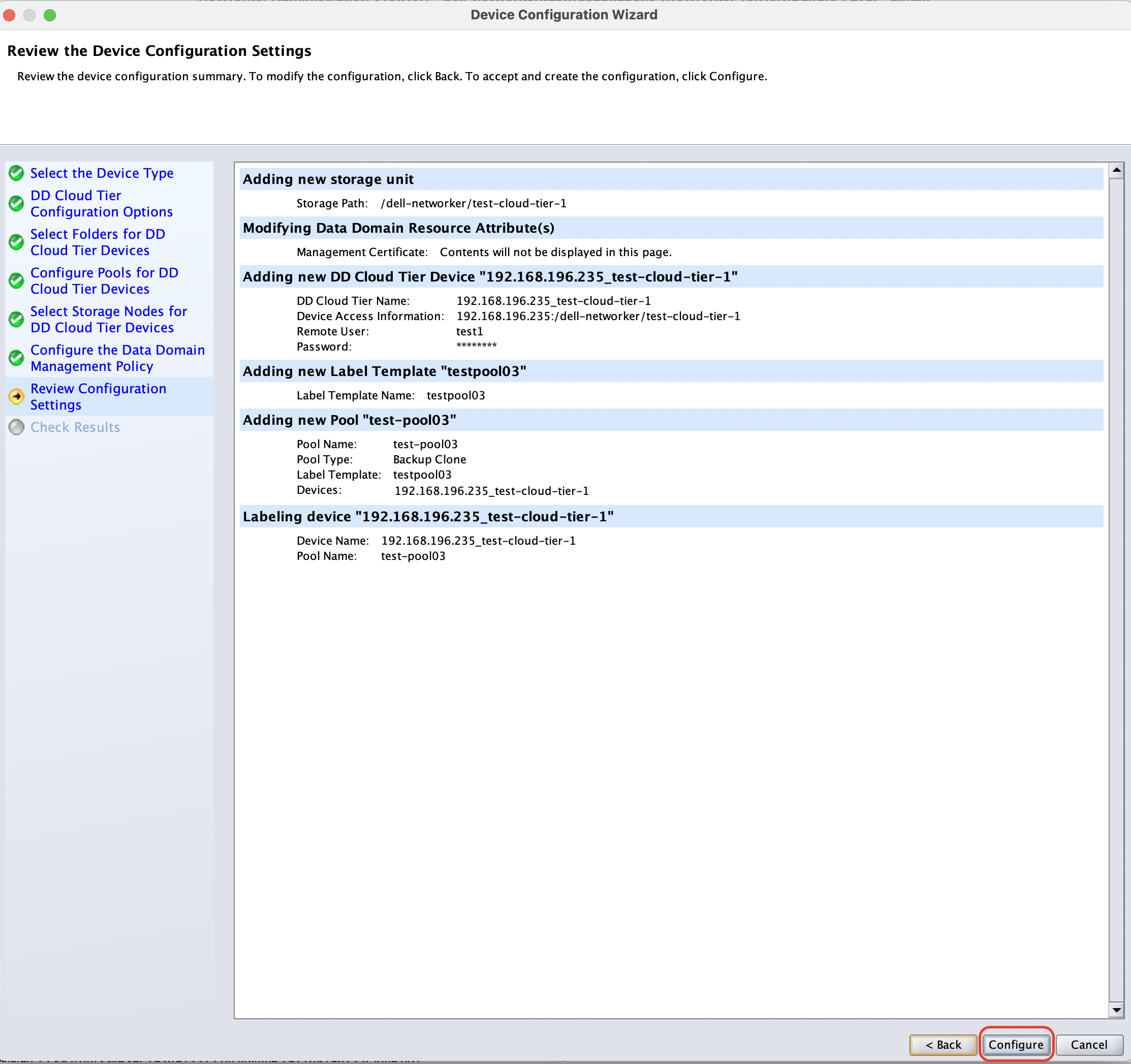Screen dimensions: 1131x1064
Task: Click the Adding new Label Template header
Action: point(671,371)
